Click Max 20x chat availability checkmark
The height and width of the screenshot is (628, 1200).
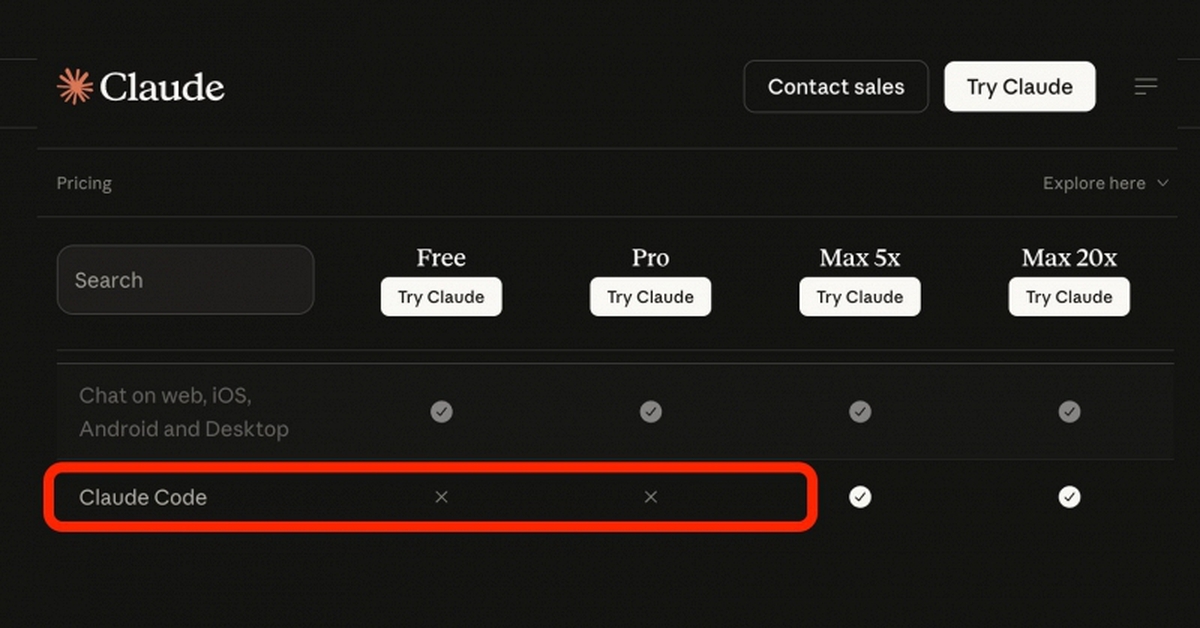click(x=1070, y=411)
